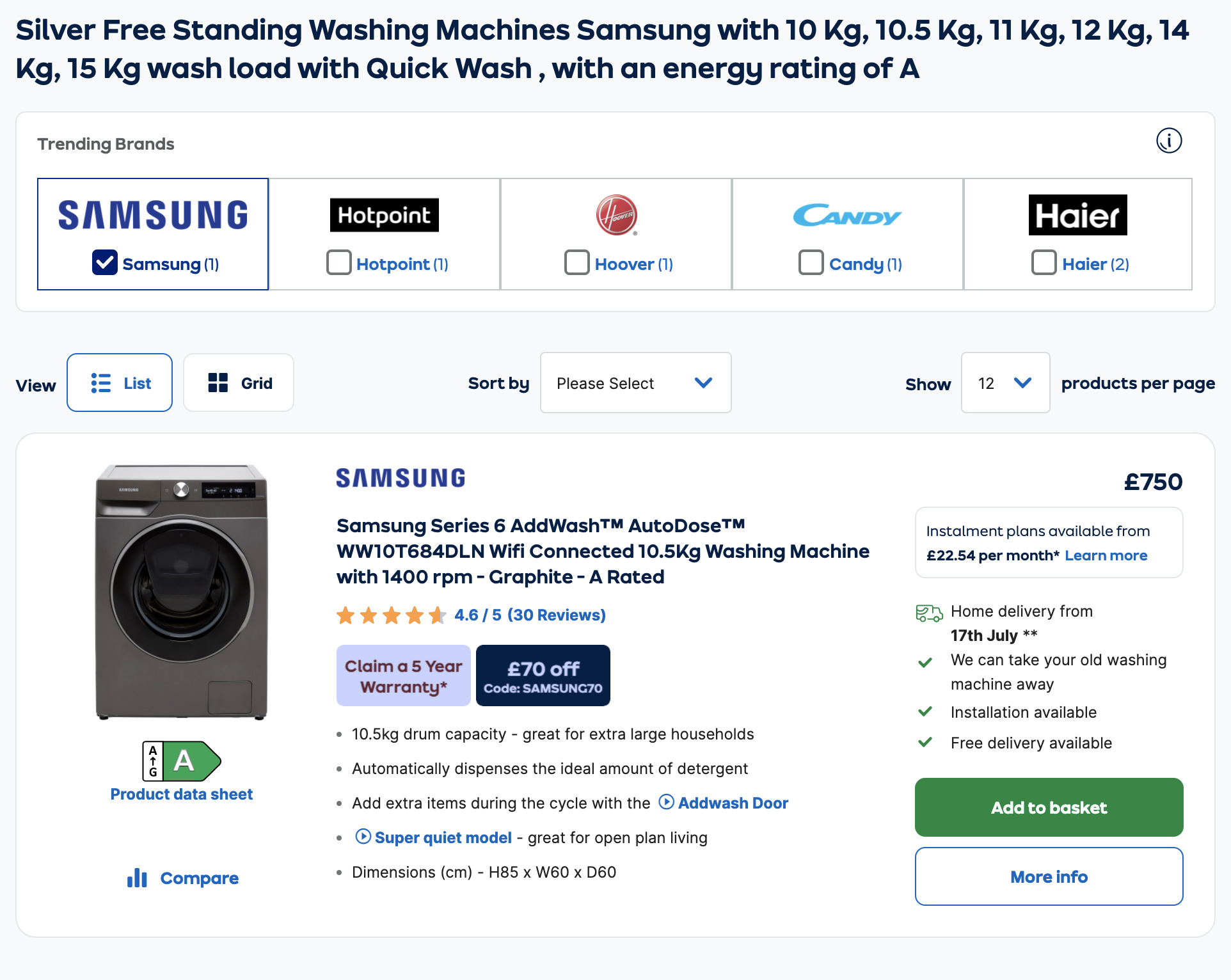Click the info icon in Trending Brands
Image resolution: width=1231 pixels, height=980 pixels.
coord(1168,141)
